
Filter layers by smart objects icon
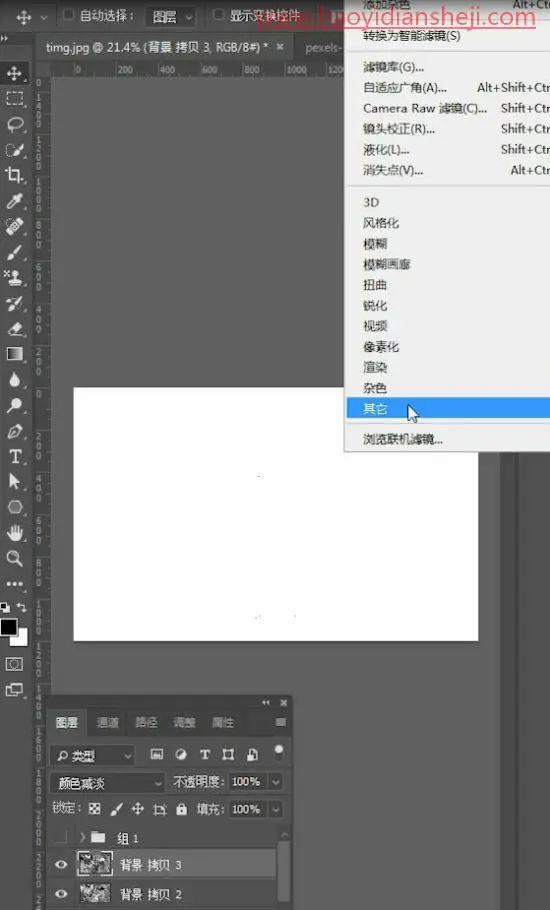(x=252, y=754)
